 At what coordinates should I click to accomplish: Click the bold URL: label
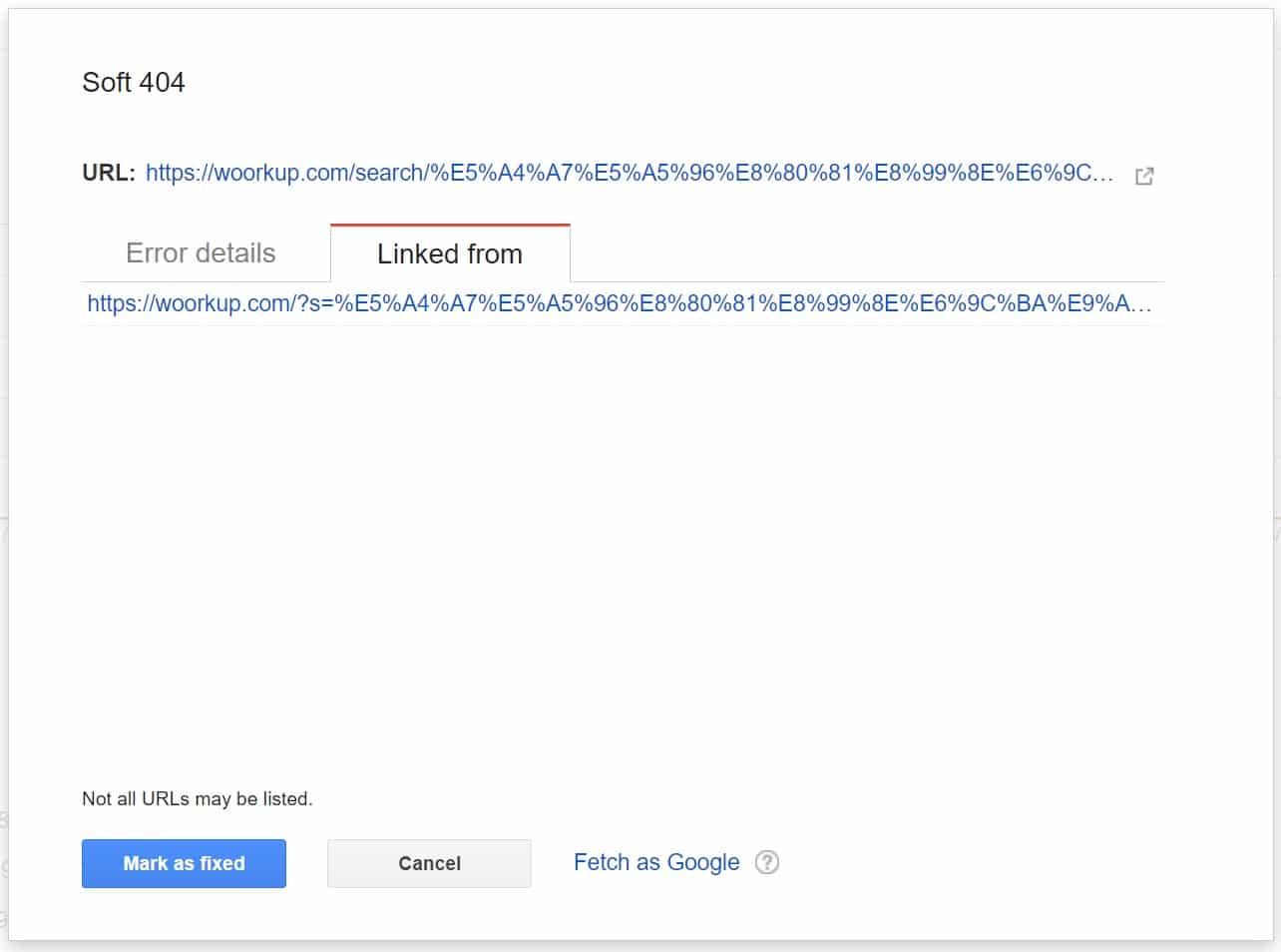click(109, 173)
